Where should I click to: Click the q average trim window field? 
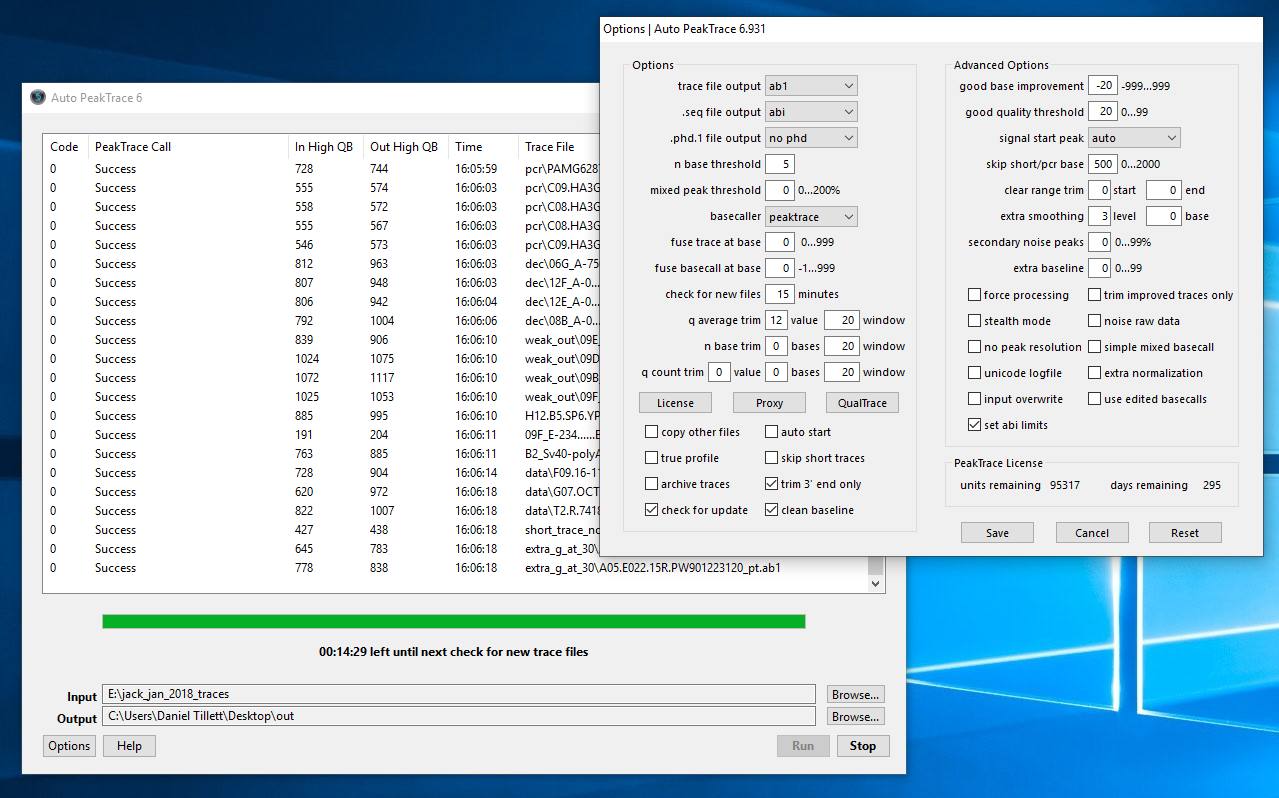pyautogui.click(x=842, y=320)
